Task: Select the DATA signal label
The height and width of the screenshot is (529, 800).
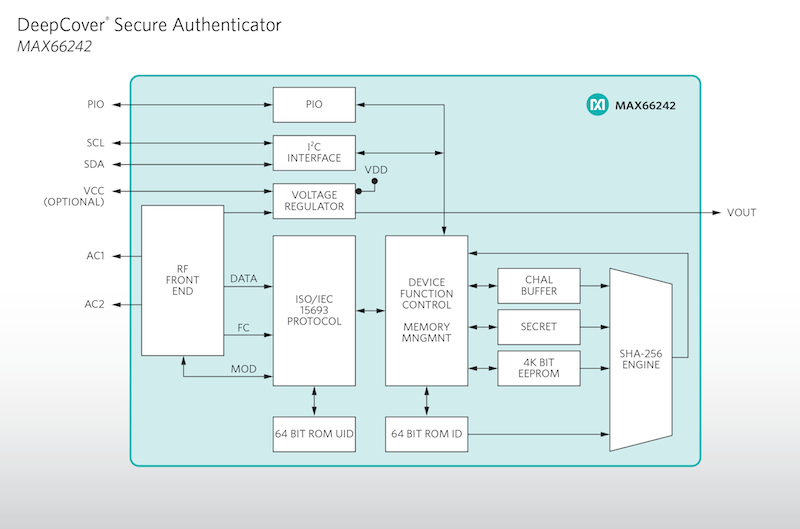Action: (x=243, y=279)
